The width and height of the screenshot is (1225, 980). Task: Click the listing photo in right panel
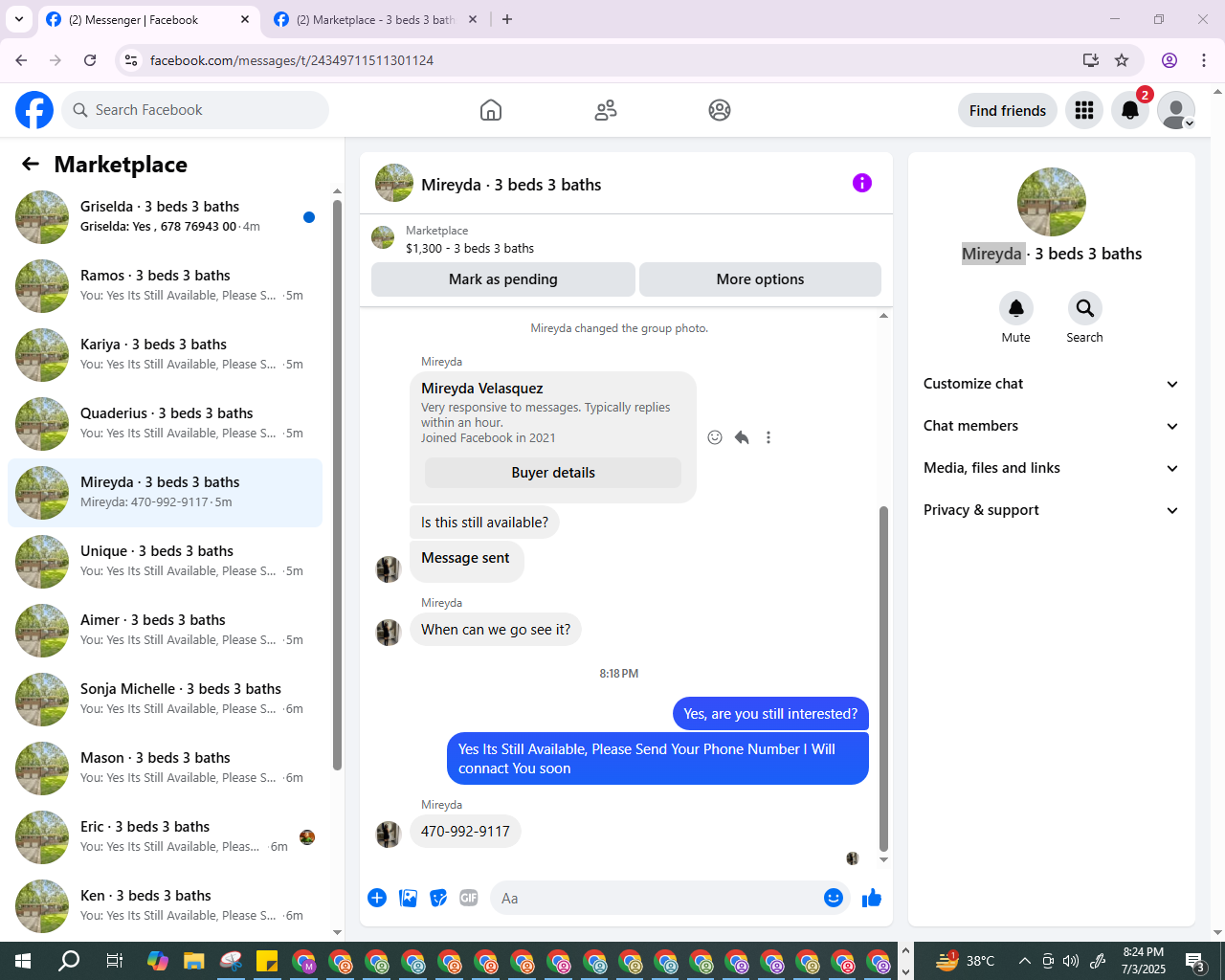(x=1052, y=202)
